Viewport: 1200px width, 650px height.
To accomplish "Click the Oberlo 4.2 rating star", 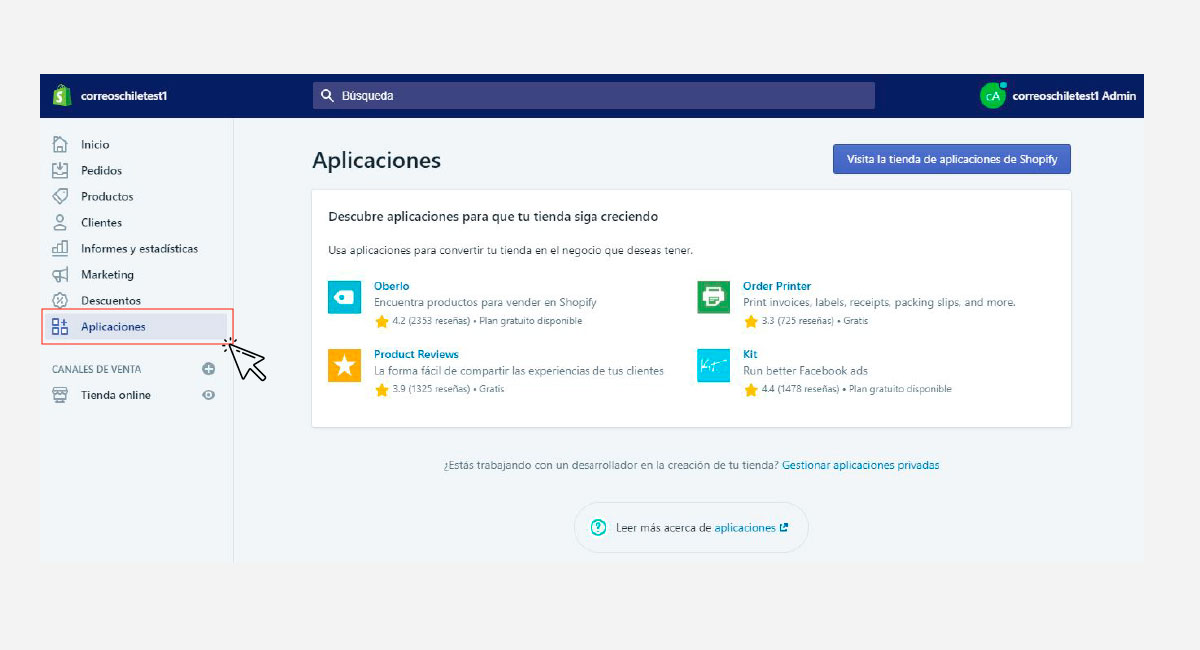I will pos(381,321).
